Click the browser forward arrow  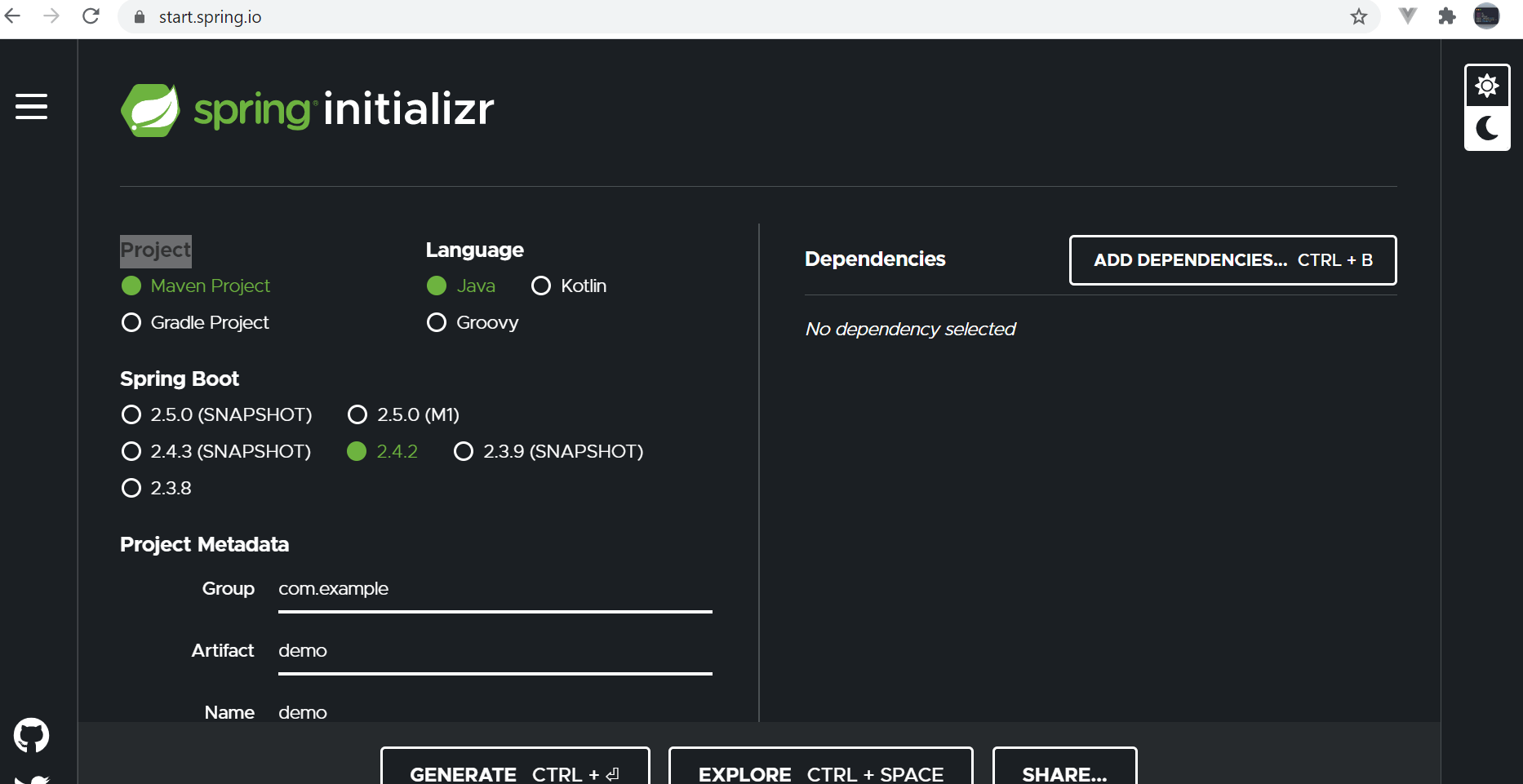coord(51,16)
